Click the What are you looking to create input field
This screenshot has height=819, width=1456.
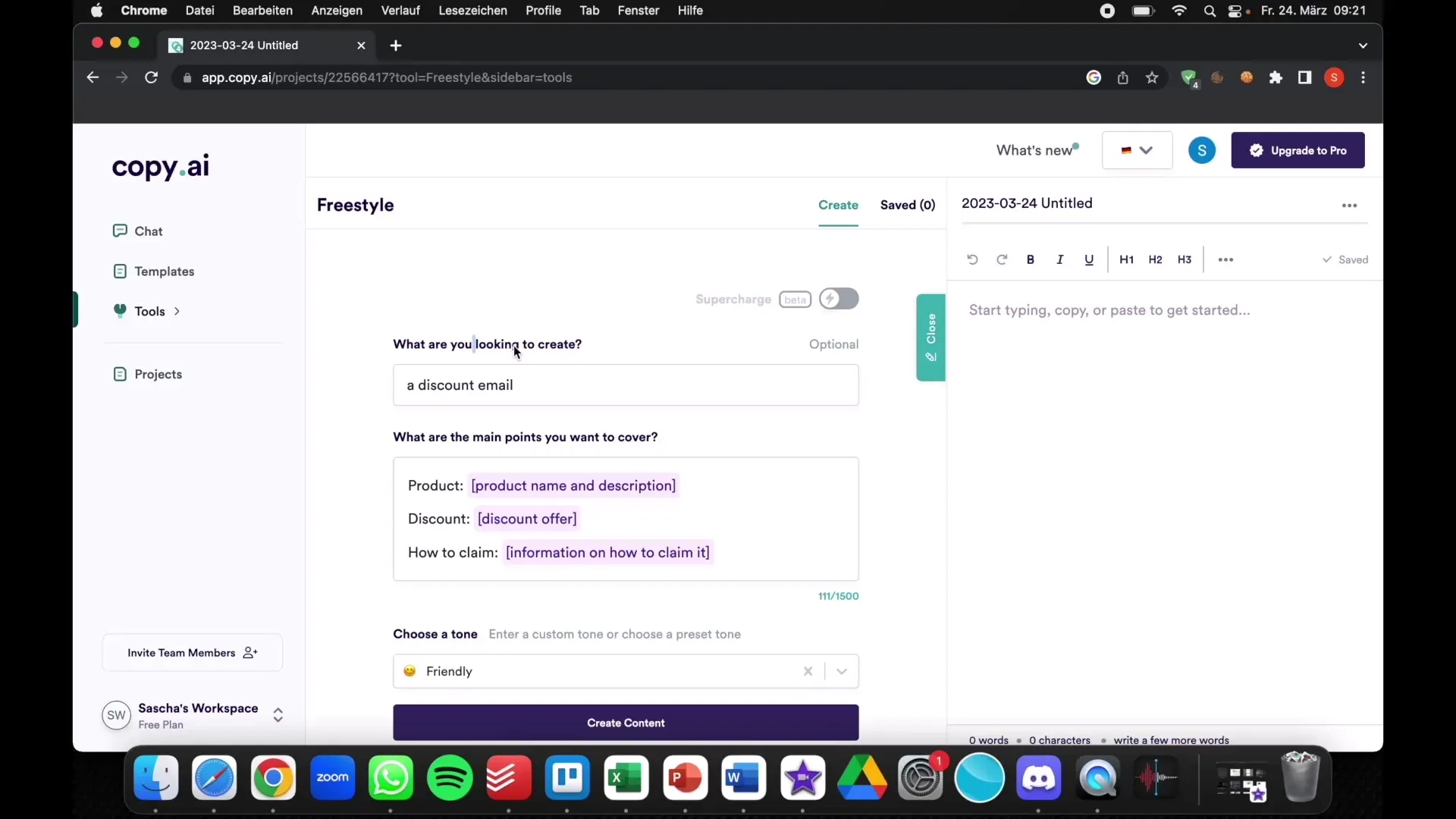point(625,385)
